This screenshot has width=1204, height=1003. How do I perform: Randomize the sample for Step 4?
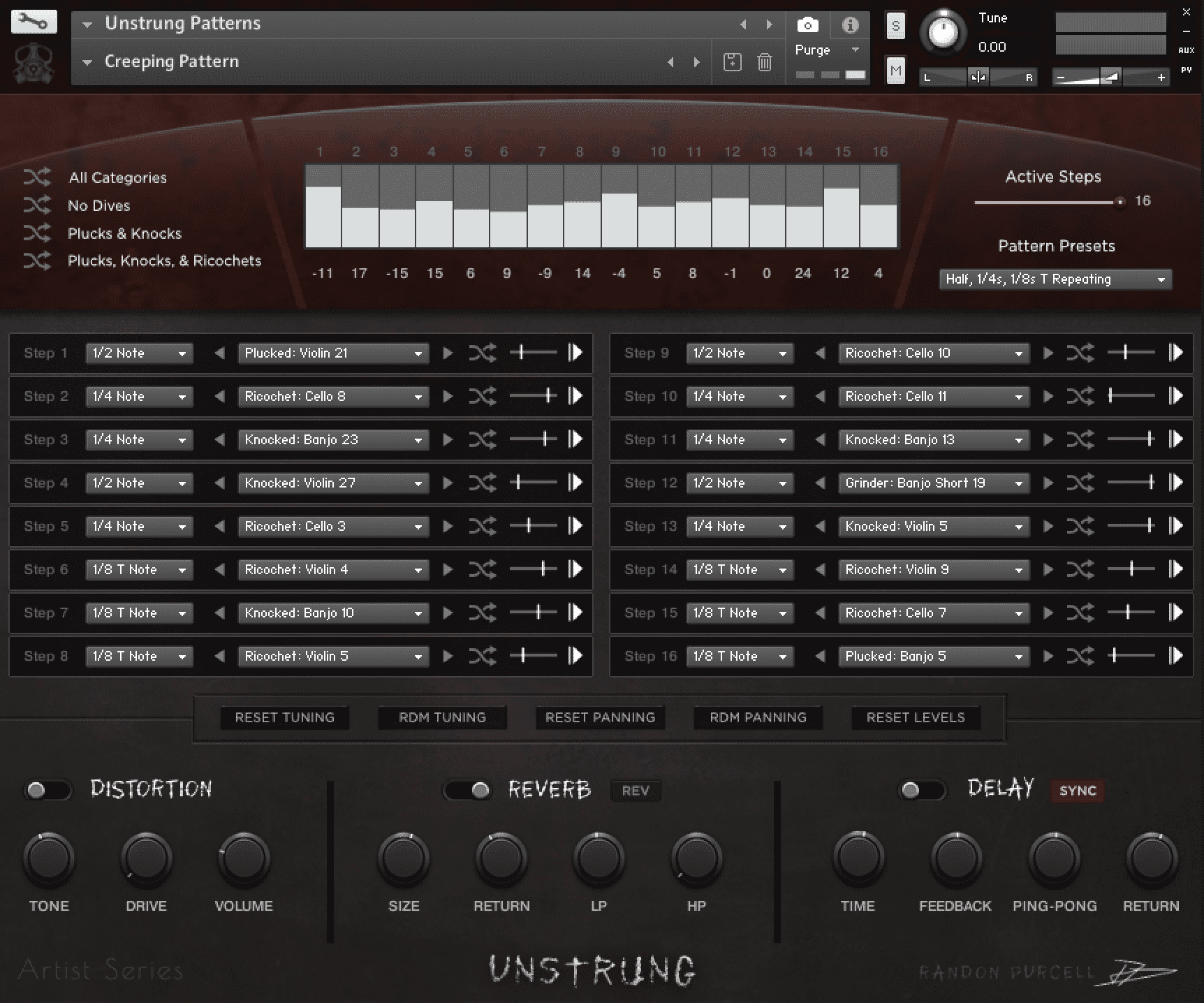tap(483, 483)
